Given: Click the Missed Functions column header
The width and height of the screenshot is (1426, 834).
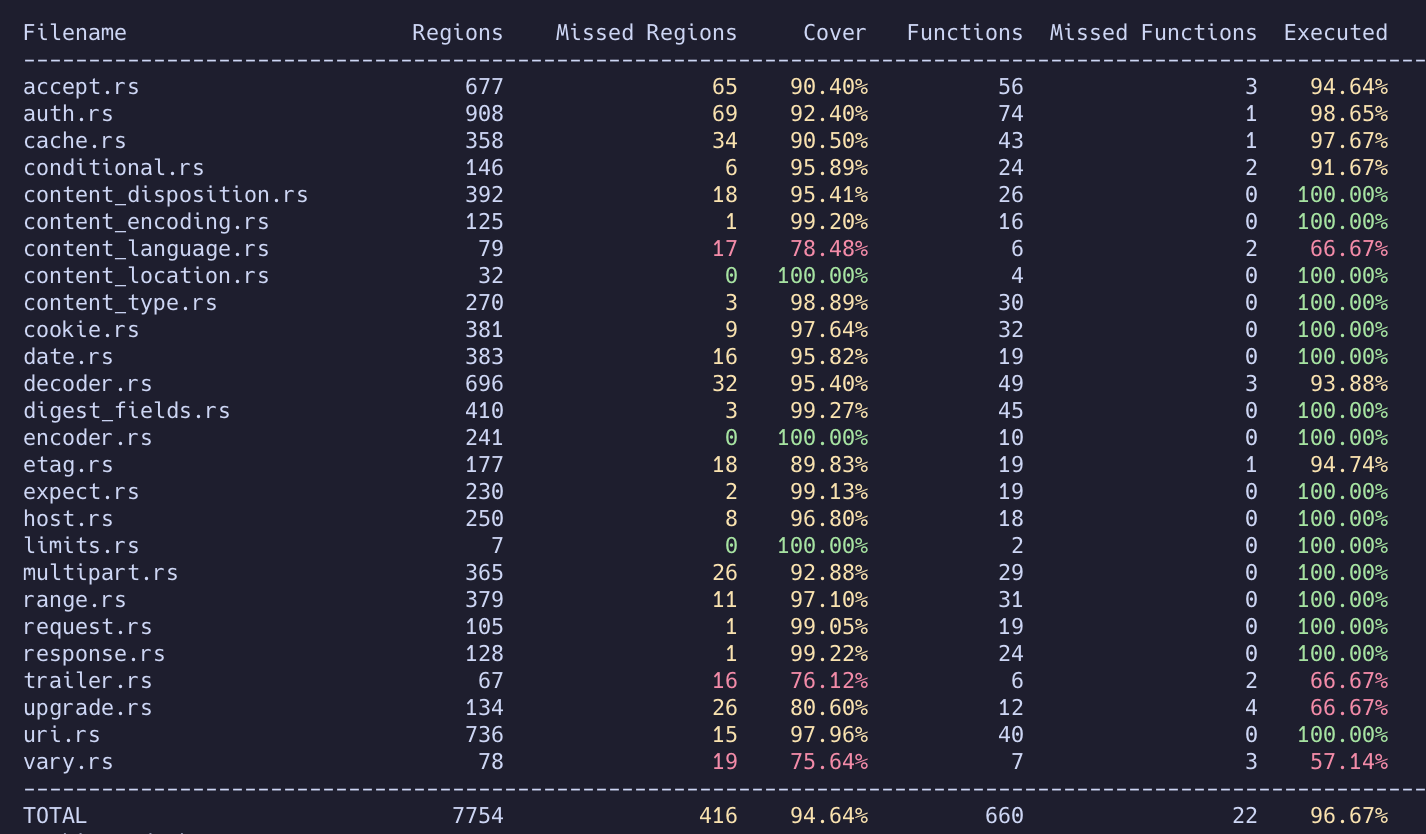Looking at the screenshot, I should [1153, 33].
